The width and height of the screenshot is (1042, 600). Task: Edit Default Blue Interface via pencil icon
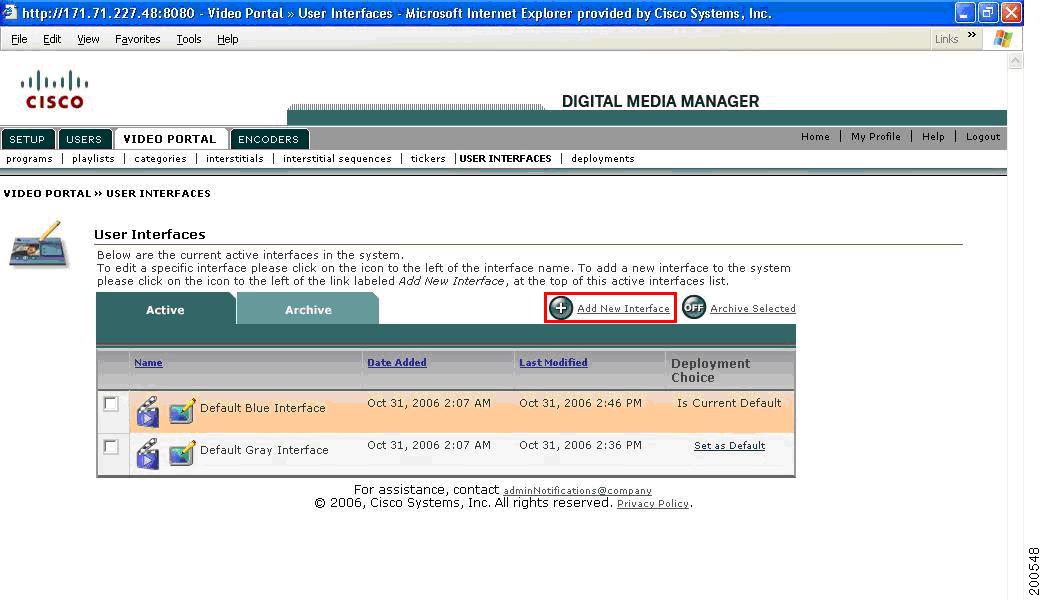(181, 411)
